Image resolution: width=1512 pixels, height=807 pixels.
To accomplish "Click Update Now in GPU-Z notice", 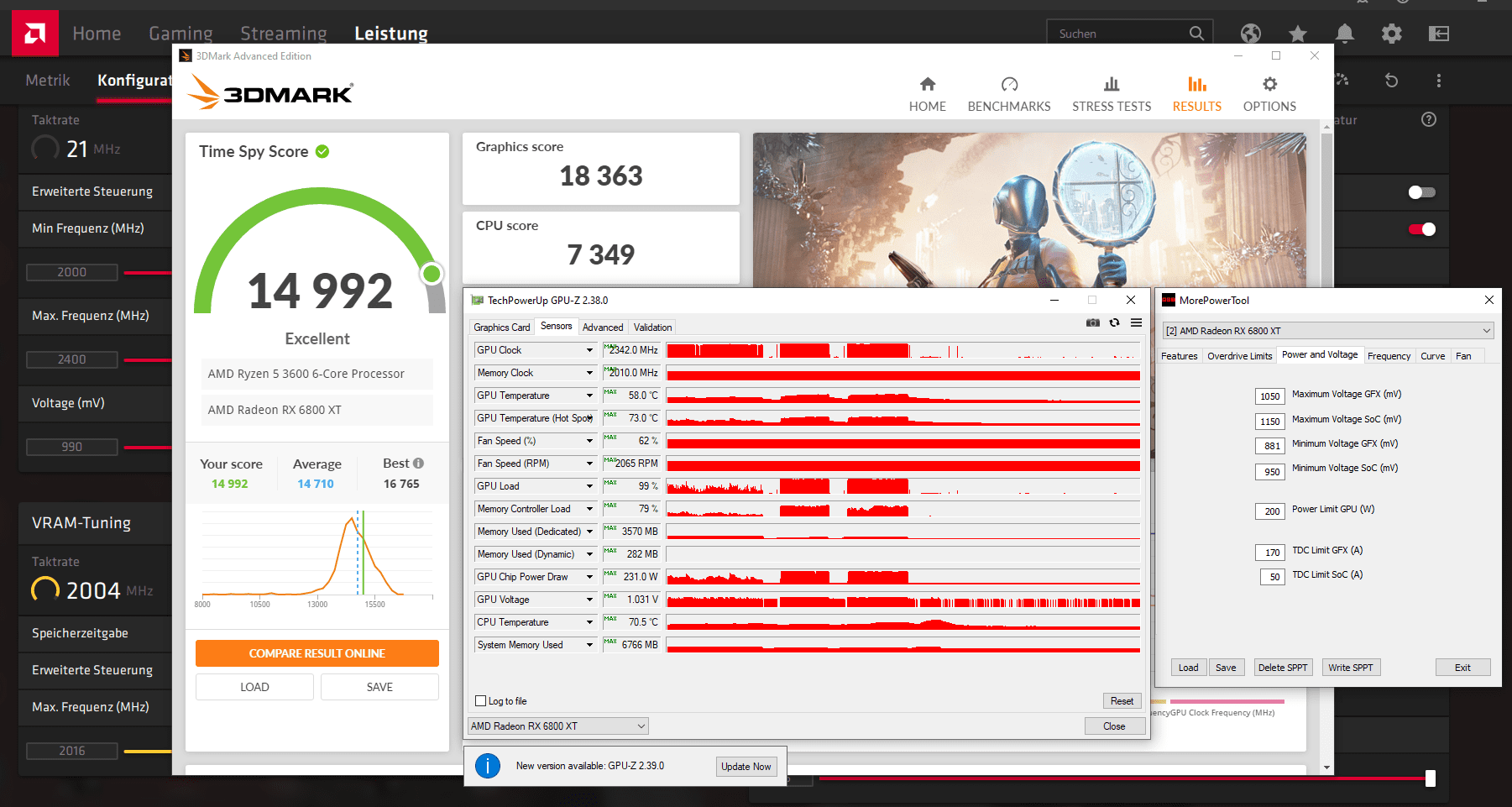I will [746, 767].
